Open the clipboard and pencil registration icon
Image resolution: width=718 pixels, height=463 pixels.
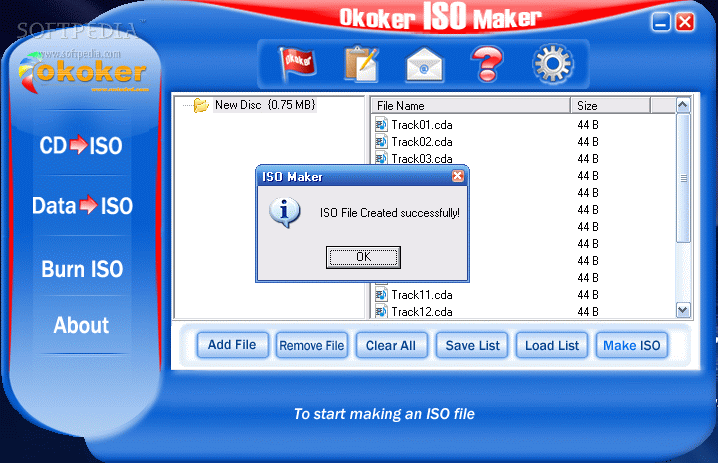pos(362,64)
